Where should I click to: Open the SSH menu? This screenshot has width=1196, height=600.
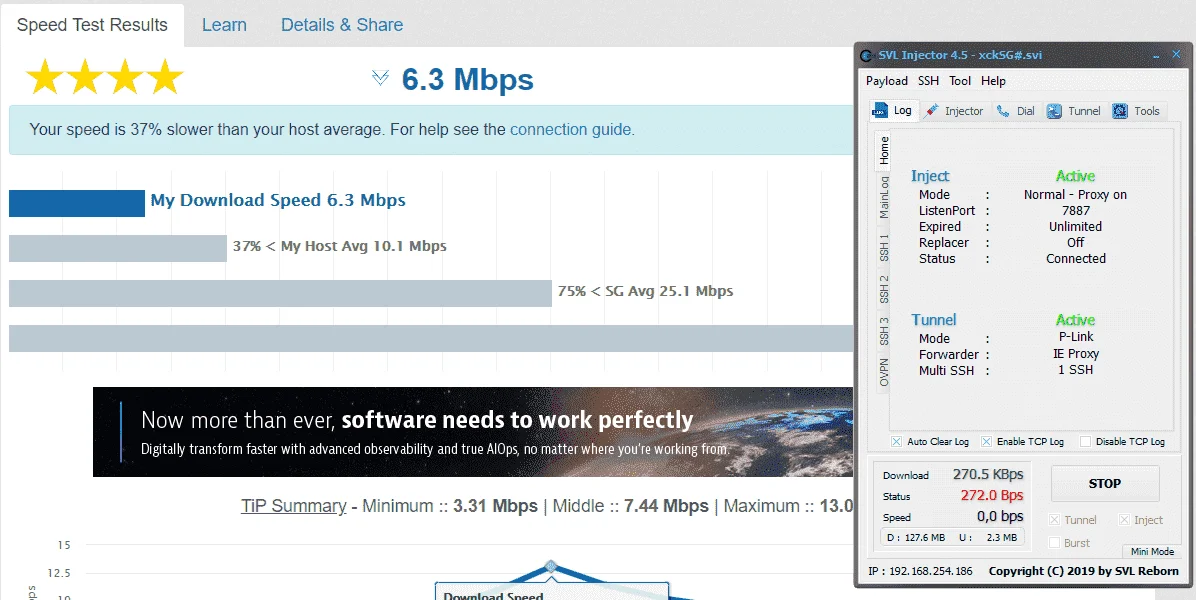tap(928, 81)
